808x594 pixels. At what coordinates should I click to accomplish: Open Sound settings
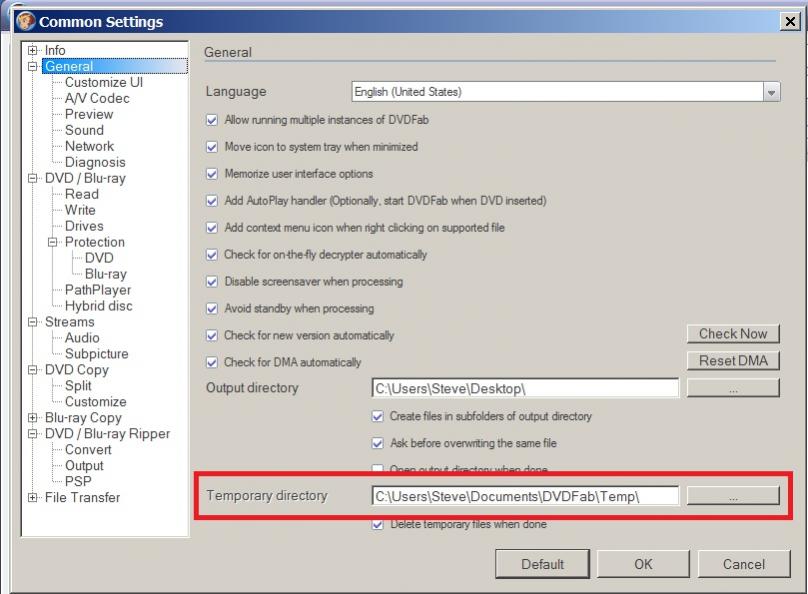tap(85, 130)
